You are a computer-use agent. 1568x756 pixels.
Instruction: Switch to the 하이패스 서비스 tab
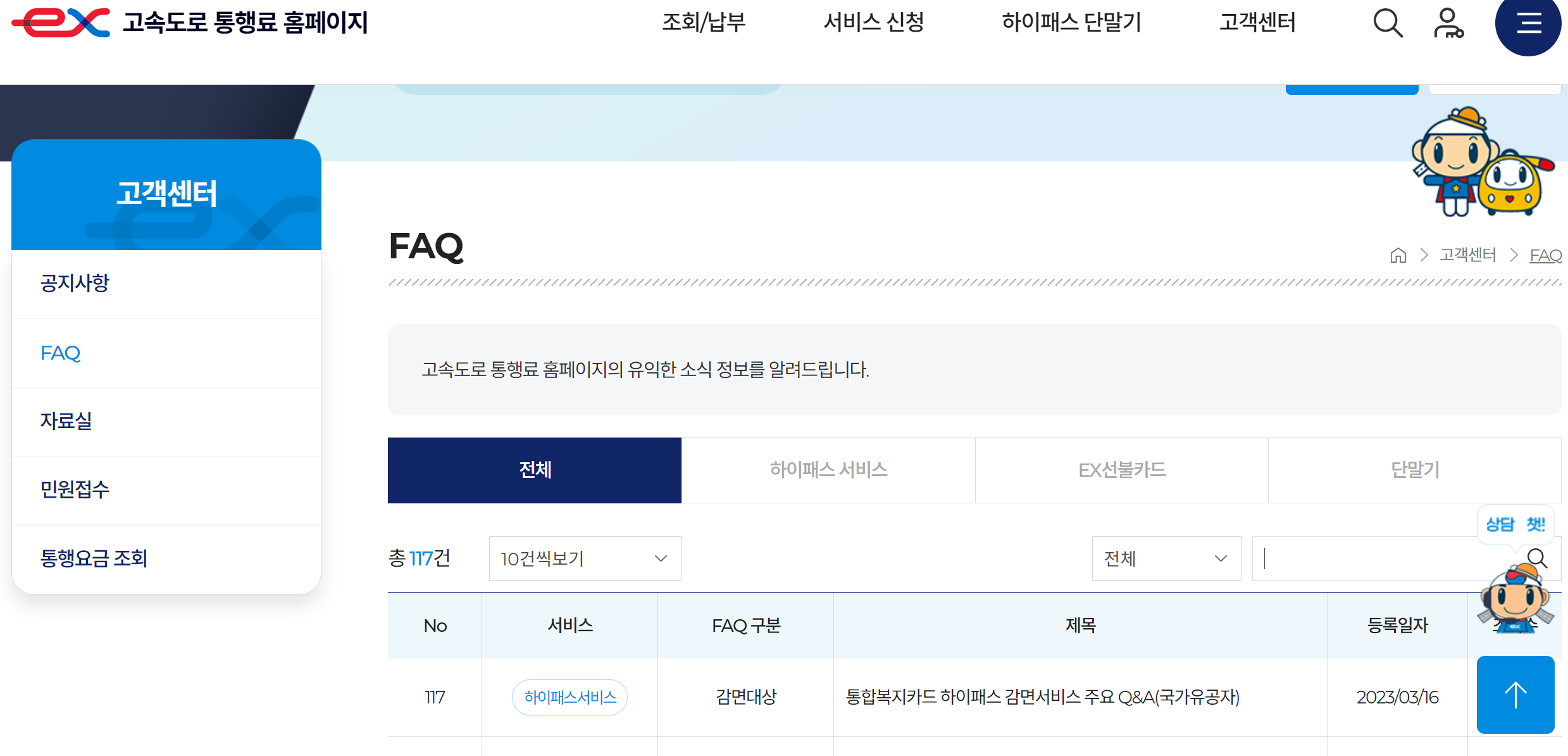[x=828, y=470]
